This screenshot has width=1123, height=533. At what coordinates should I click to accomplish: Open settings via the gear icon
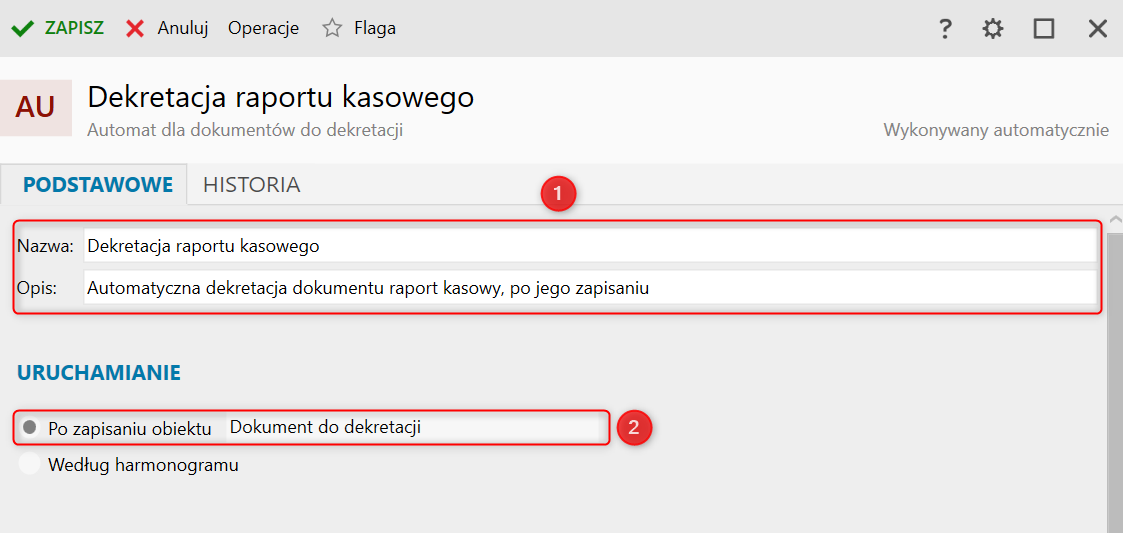992,29
